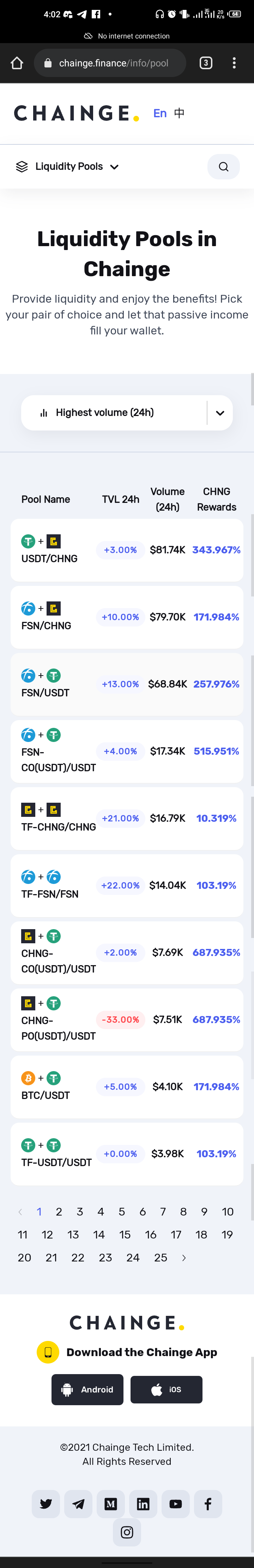Open the Highest volume (24h) sort dropdown
The height and width of the screenshot is (1568, 254).
pos(127,413)
